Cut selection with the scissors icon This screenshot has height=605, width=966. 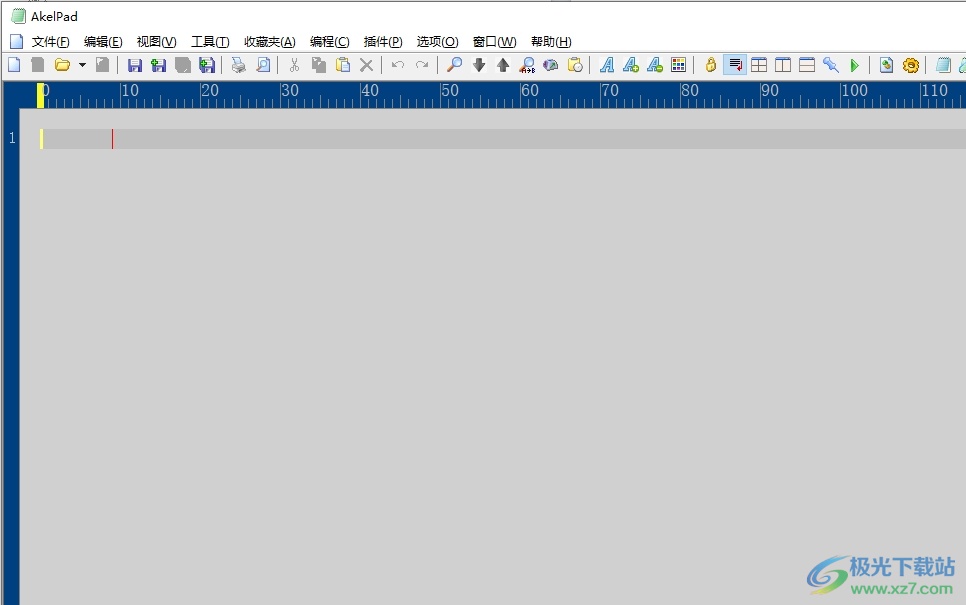(294, 65)
